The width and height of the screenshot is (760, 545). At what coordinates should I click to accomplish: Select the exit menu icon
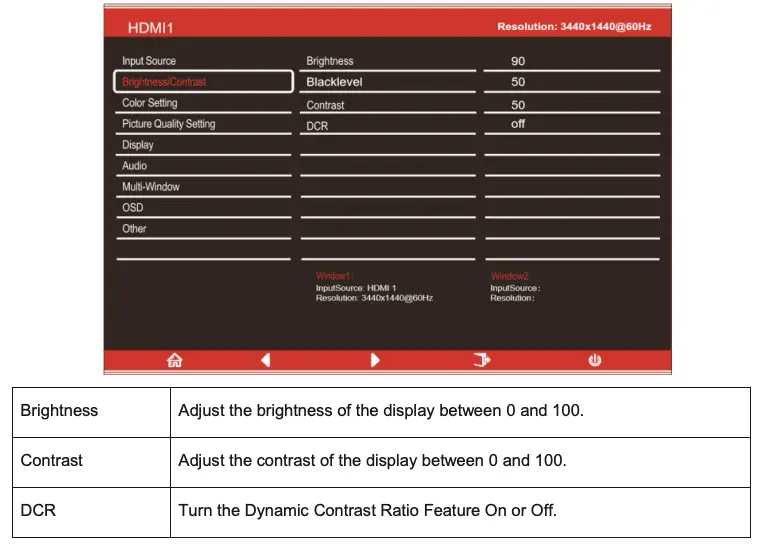click(x=482, y=360)
